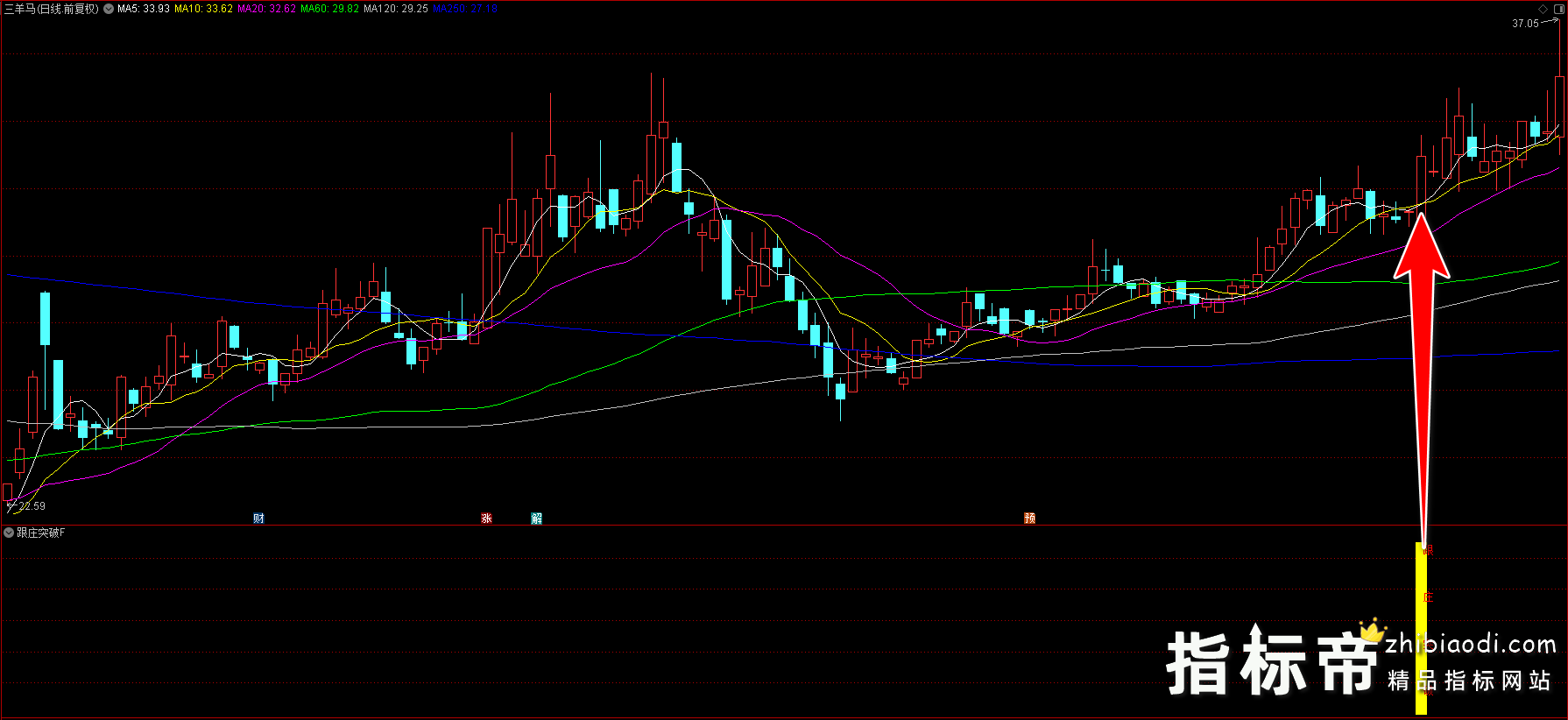Screen dimensions: 1568x720
Task: Select the yellow MA10: 33.62 label
Action: (203, 9)
